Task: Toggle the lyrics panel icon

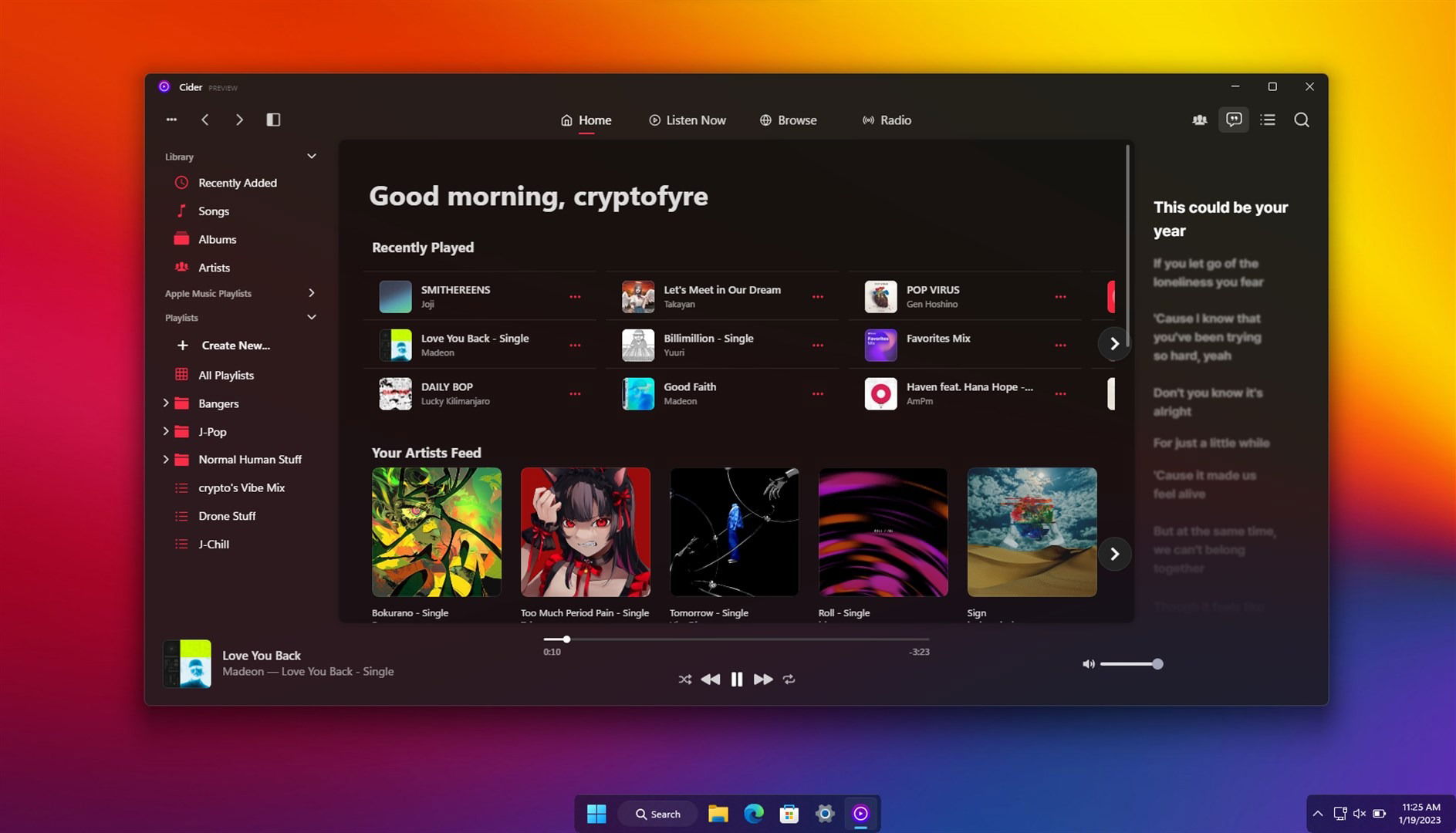Action: click(x=1234, y=120)
